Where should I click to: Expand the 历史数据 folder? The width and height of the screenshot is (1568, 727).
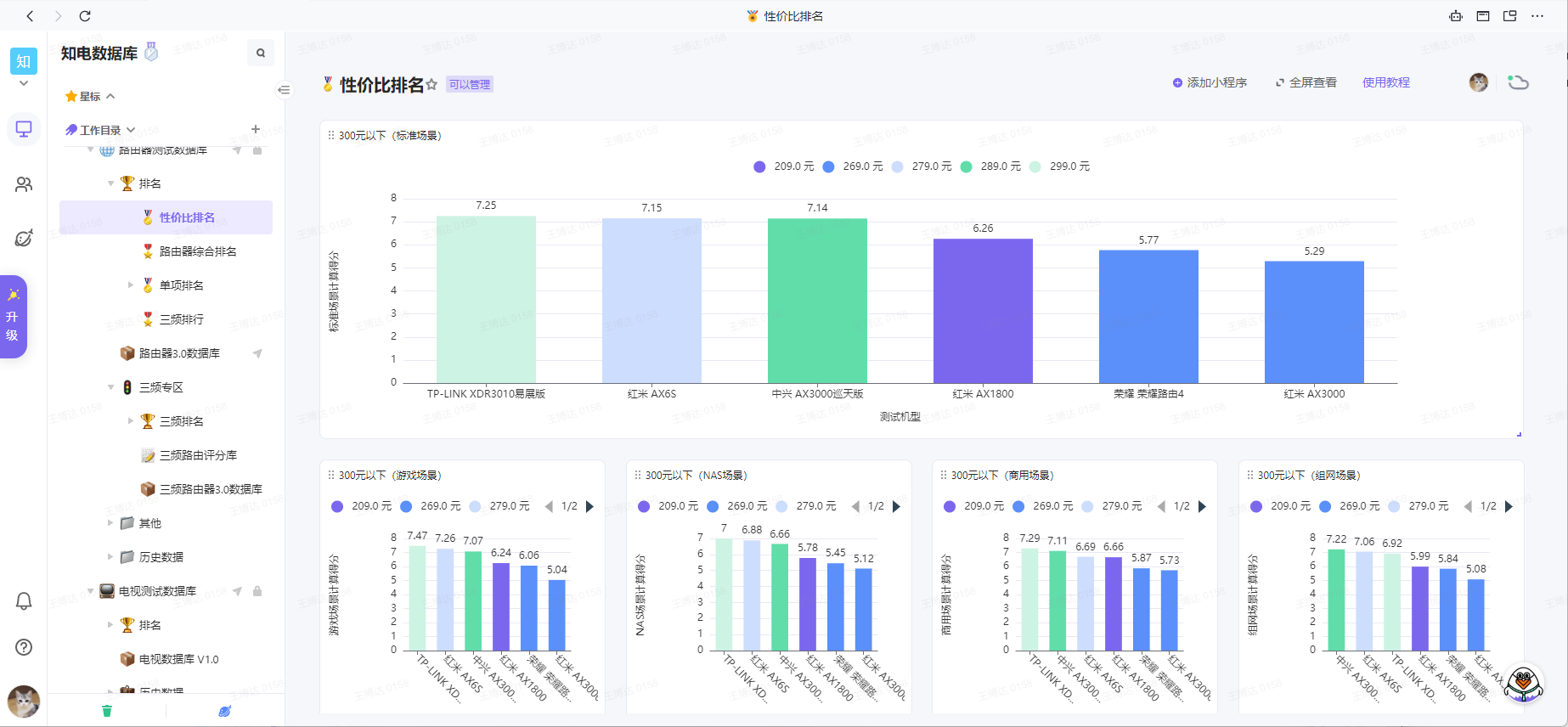click(x=110, y=557)
